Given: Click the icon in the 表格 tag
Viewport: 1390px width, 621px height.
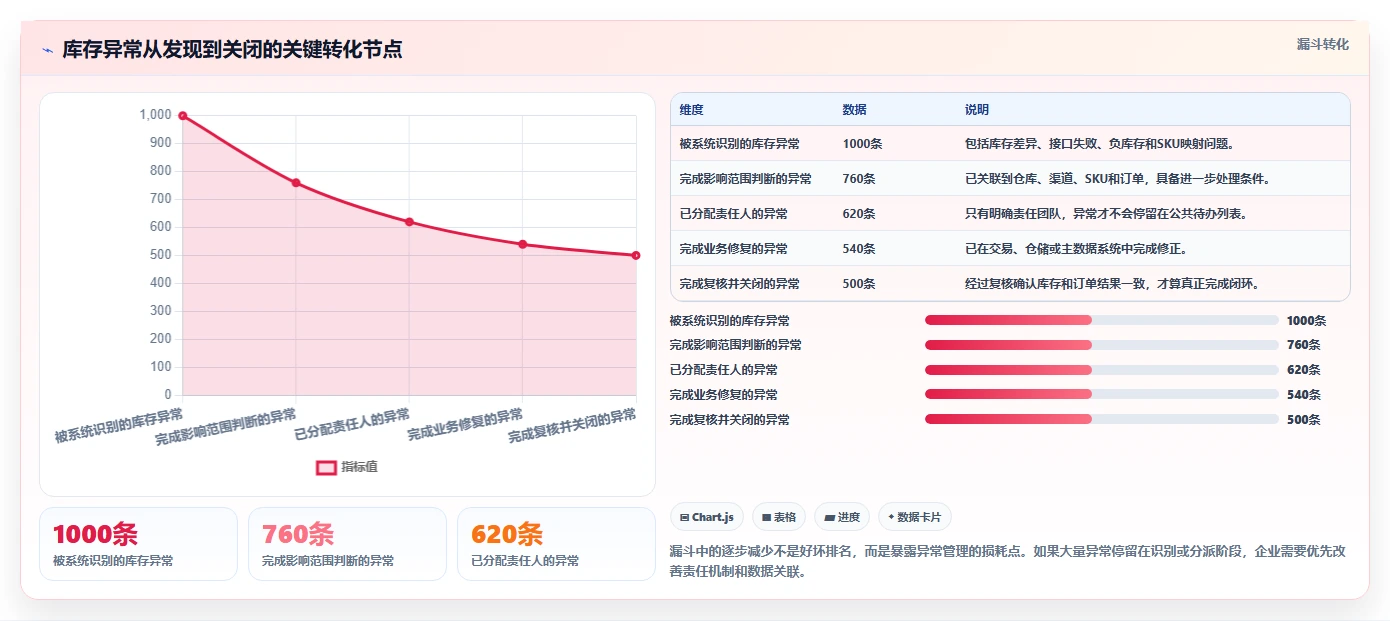Looking at the screenshot, I should (x=767, y=518).
